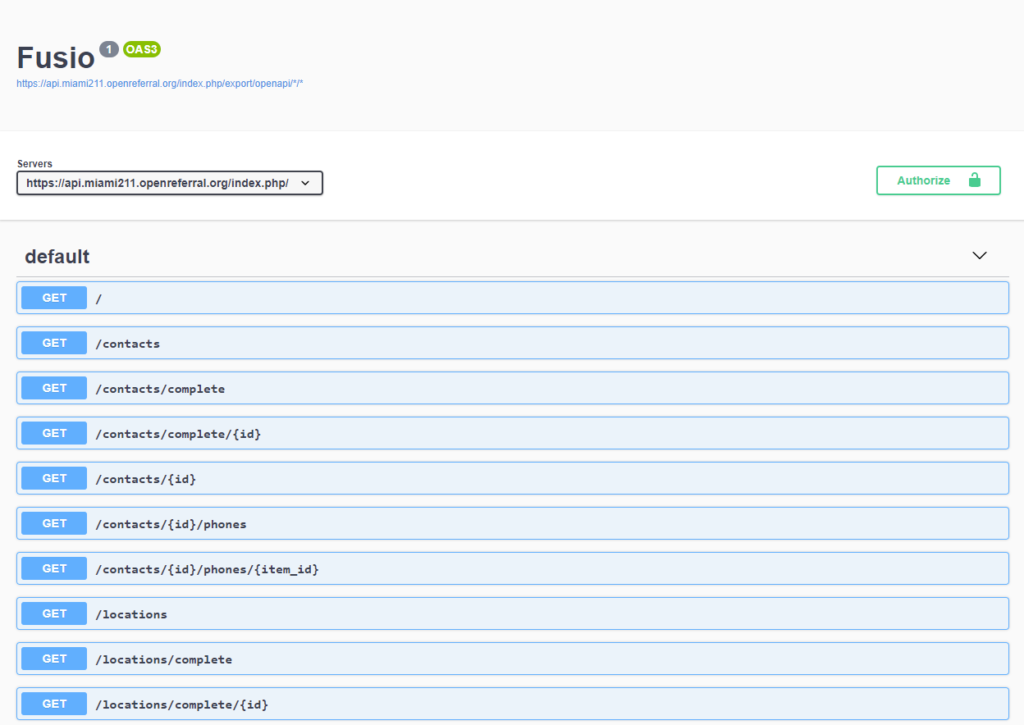The width and height of the screenshot is (1024, 725).
Task: Expand the GET /contacts/{id}/phones/{item_id} endpoint
Action: coord(513,568)
